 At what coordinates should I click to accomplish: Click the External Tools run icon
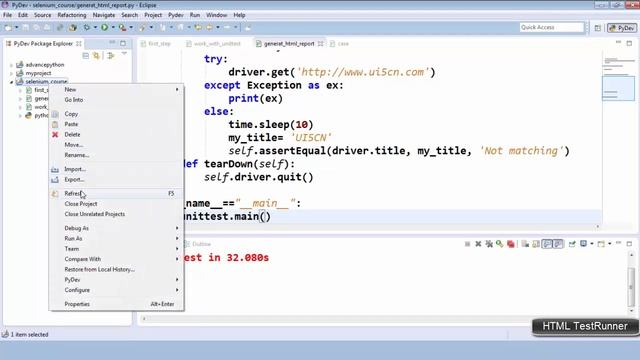click(x=122, y=27)
